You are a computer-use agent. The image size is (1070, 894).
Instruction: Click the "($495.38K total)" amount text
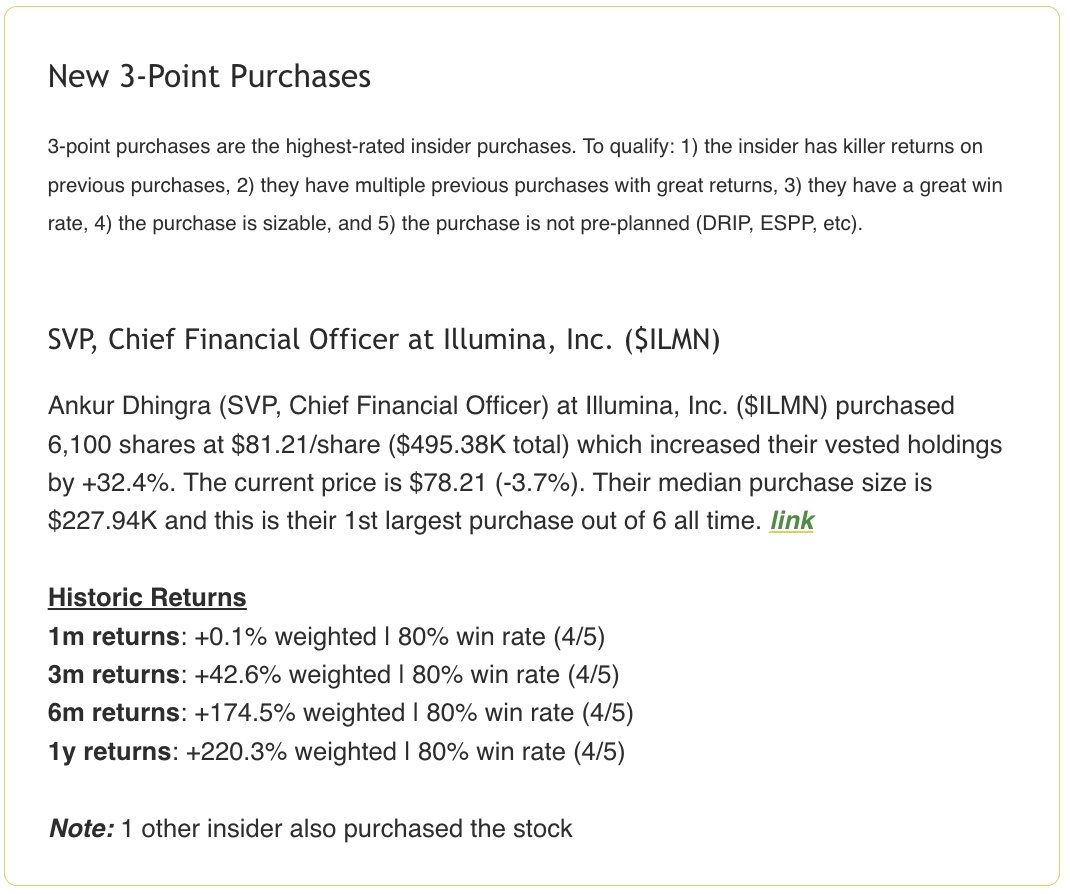coord(478,444)
